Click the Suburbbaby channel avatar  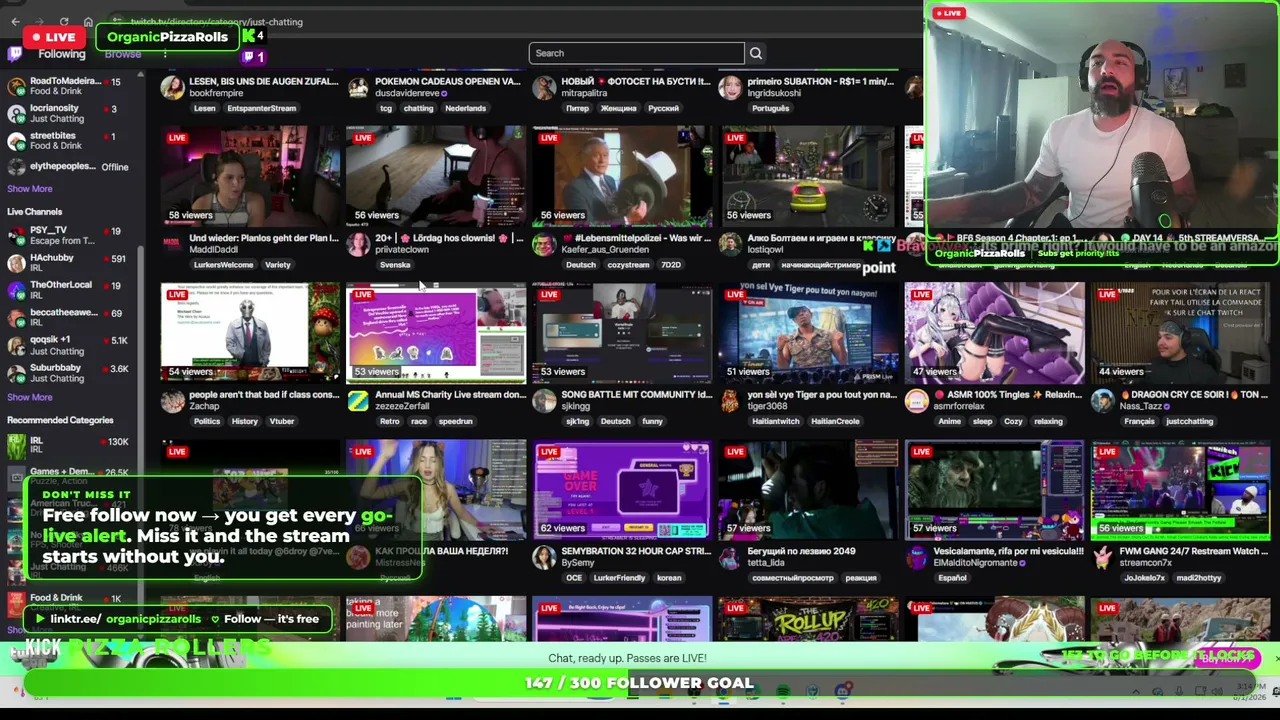tap(16, 372)
